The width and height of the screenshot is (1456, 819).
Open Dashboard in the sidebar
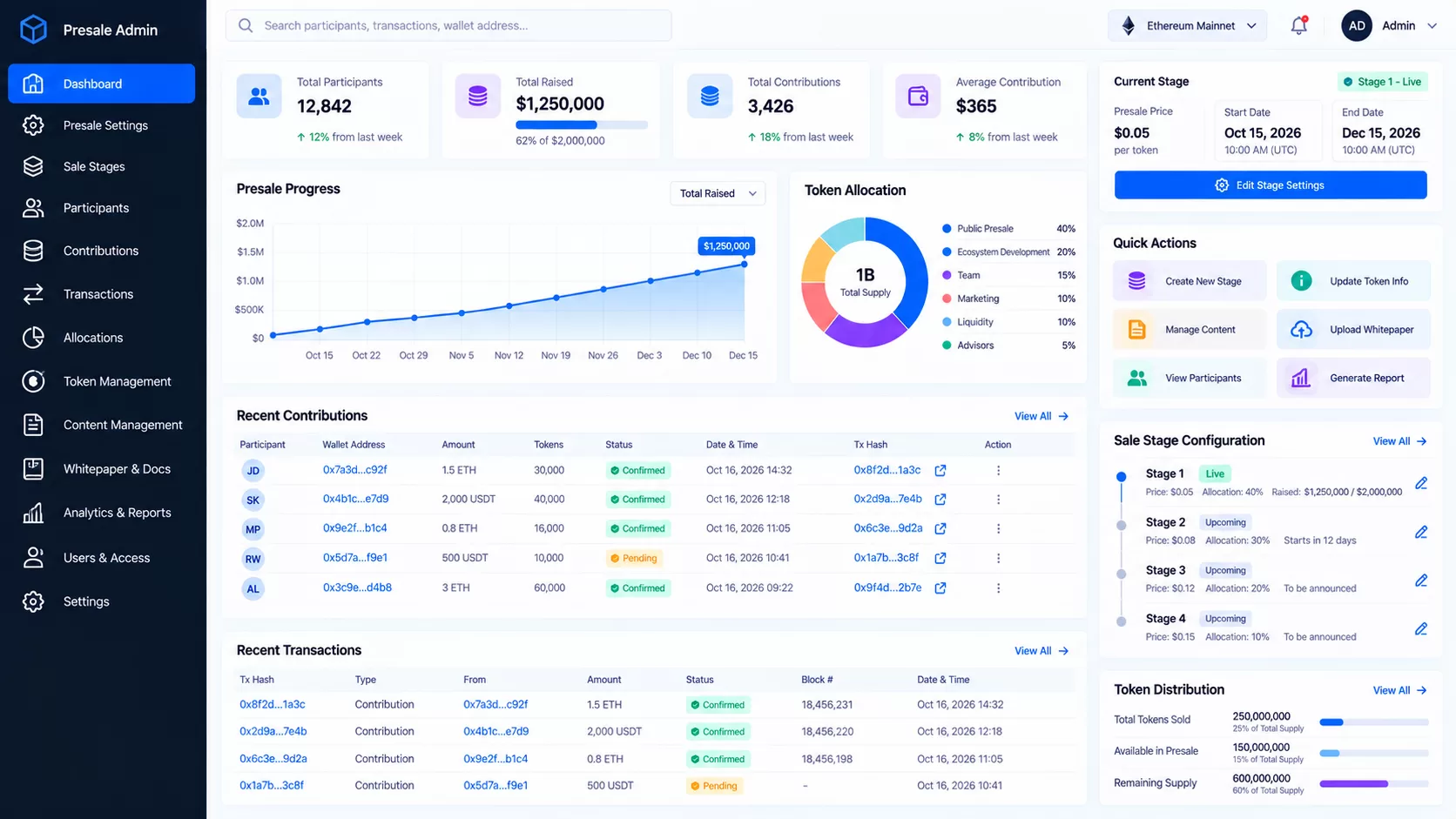[101, 84]
